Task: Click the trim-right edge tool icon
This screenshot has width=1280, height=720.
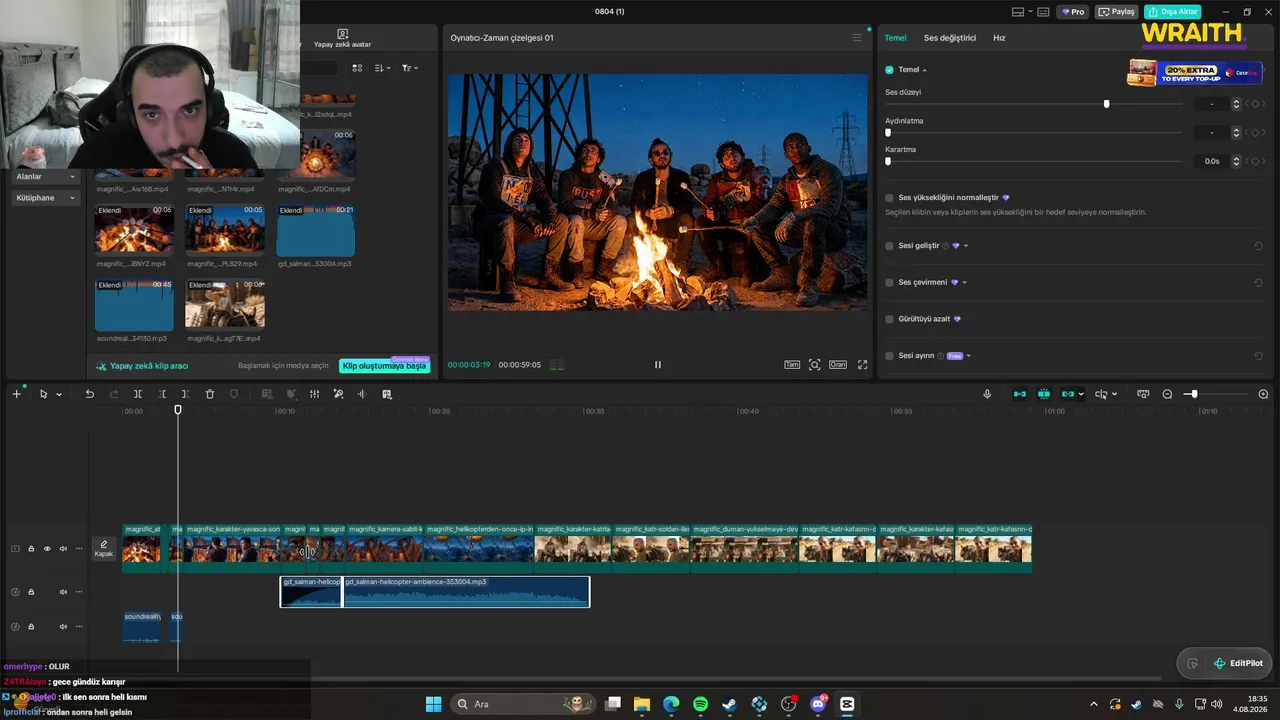Action: click(186, 394)
